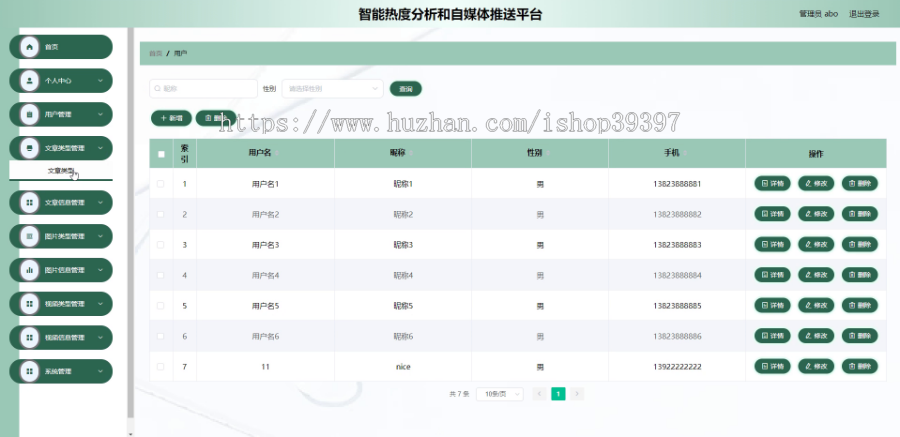
Task: Select 文章类型 submenu item
Action: [x=61, y=171]
